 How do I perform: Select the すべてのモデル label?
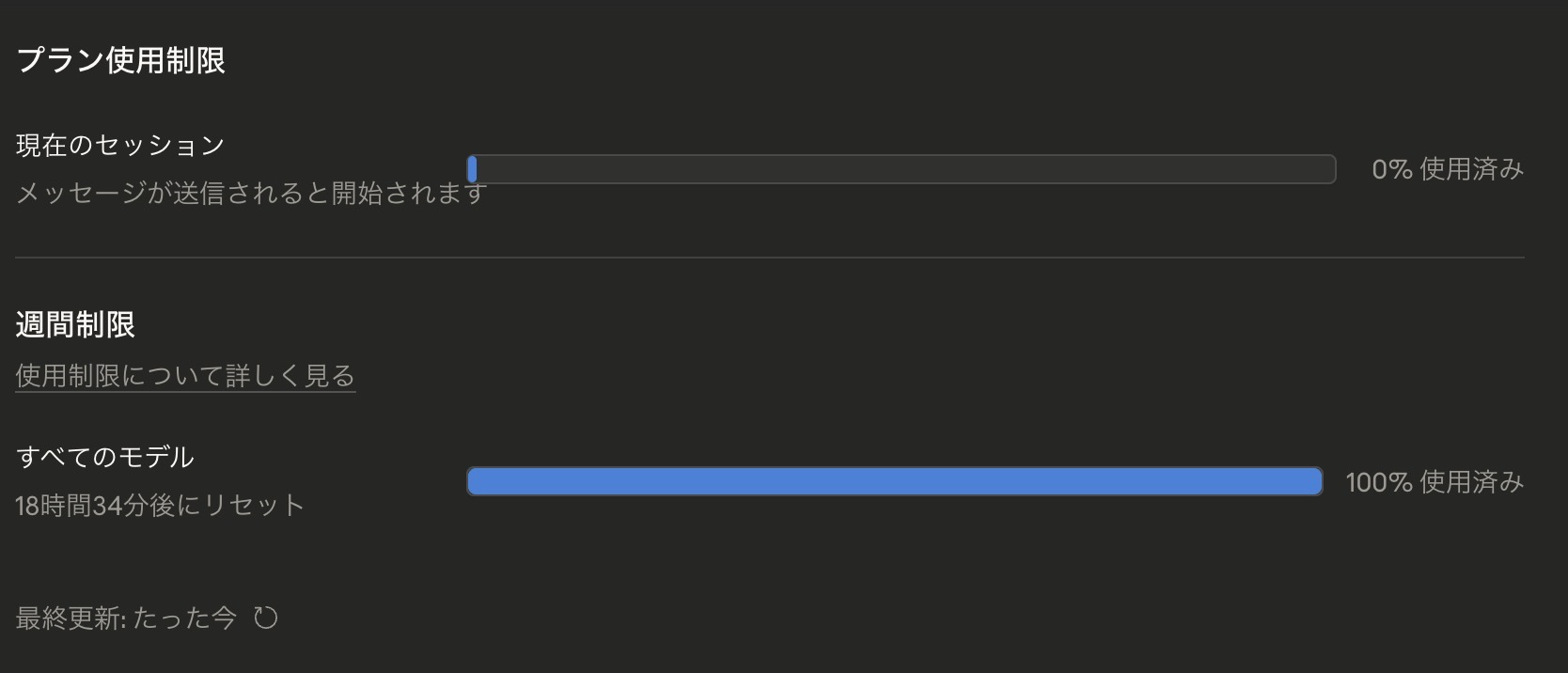coord(105,457)
